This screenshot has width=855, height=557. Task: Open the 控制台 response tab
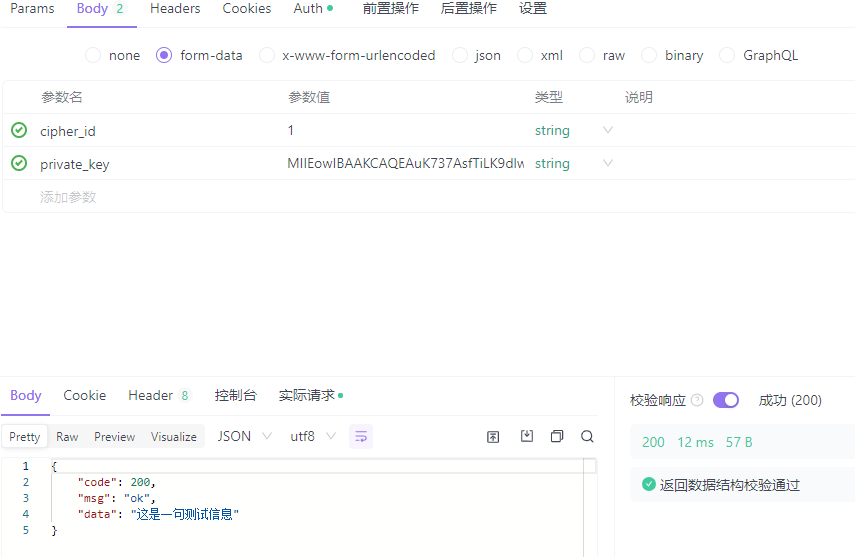(235, 395)
